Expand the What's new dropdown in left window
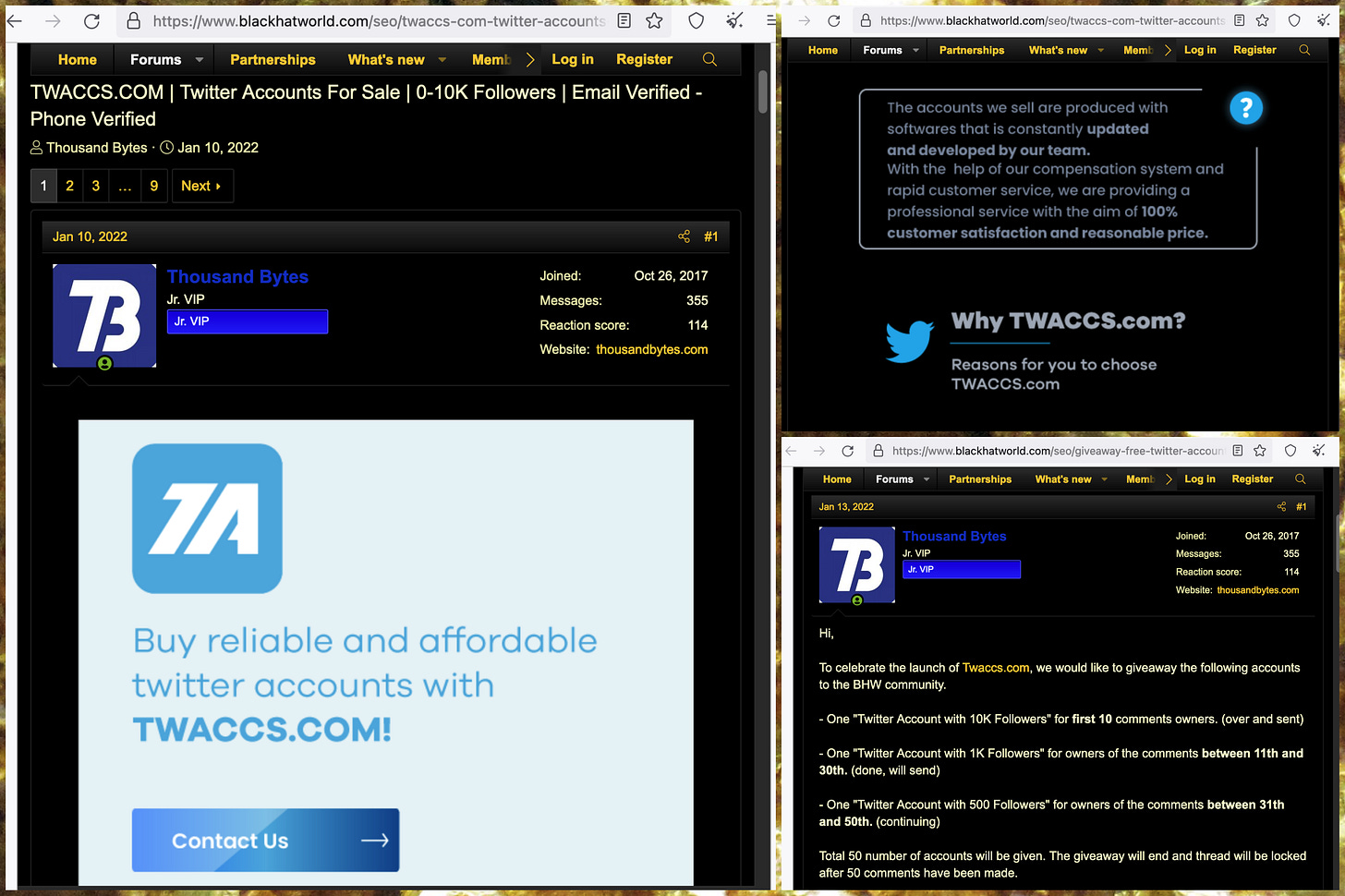The height and width of the screenshot is (896, 1345). [442, 59]
